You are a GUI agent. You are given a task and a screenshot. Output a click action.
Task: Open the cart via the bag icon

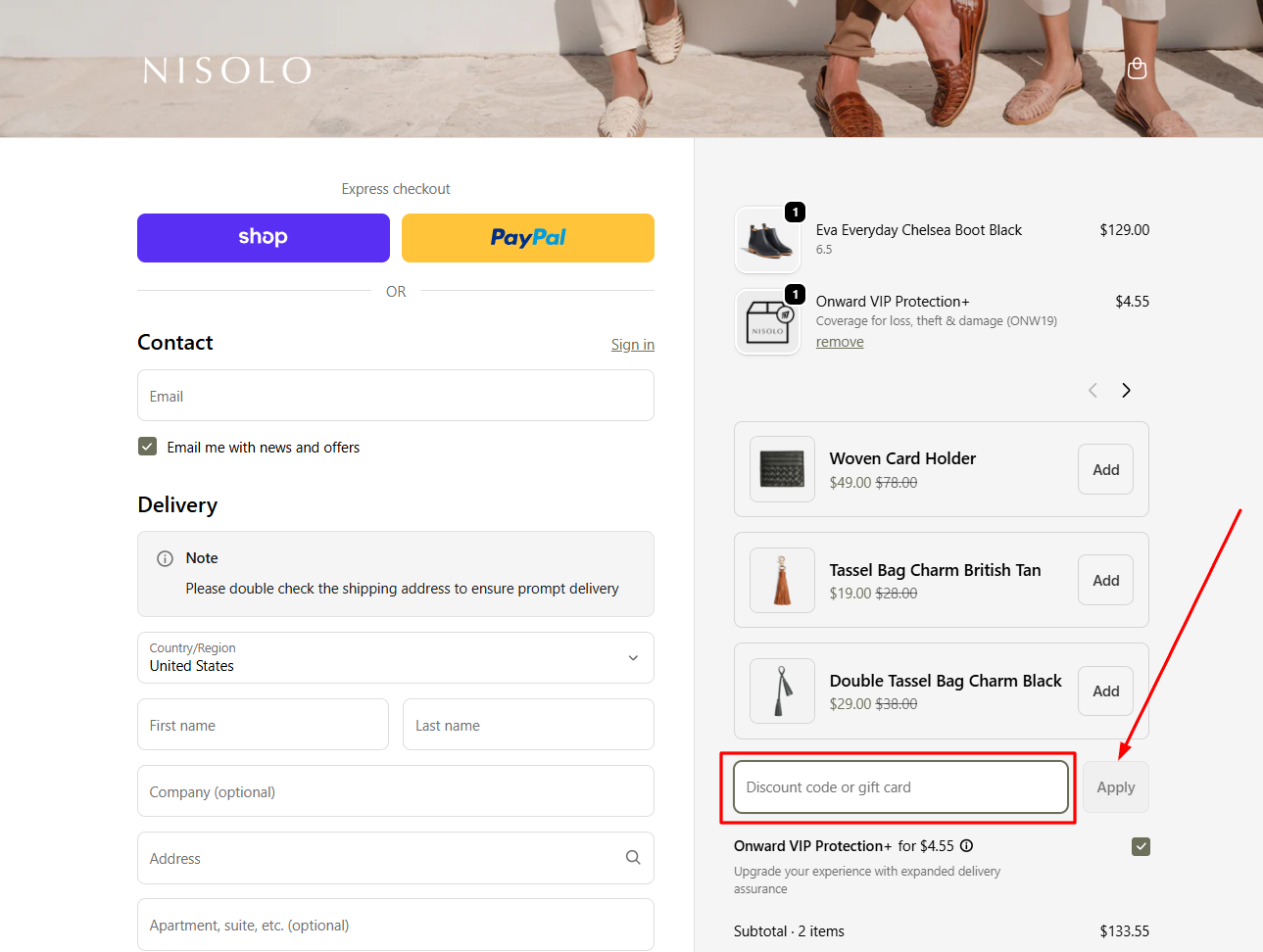click(x=1137, y=69)
